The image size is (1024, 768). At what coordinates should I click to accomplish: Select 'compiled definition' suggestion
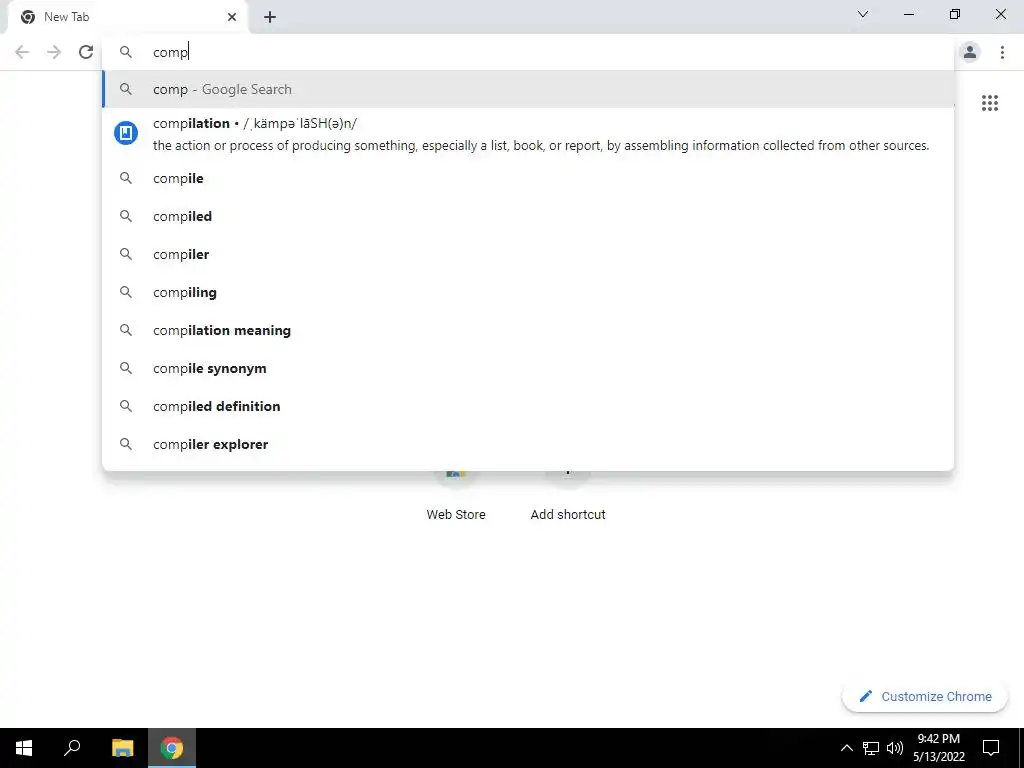point(528,406)
